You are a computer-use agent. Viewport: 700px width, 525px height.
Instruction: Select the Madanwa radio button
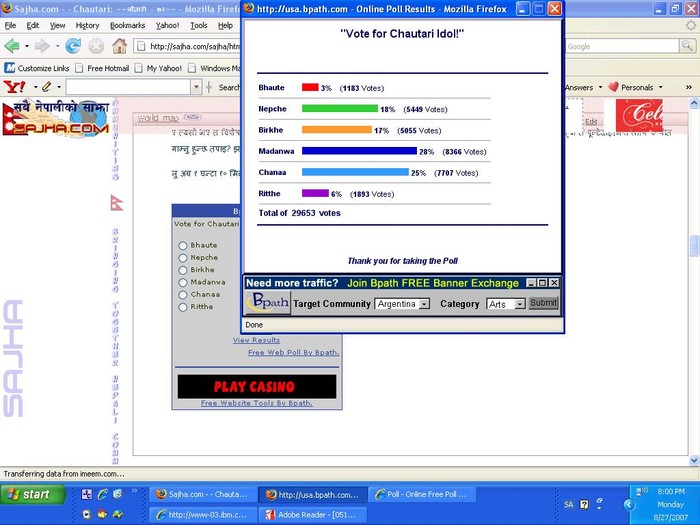coord(183,282)
